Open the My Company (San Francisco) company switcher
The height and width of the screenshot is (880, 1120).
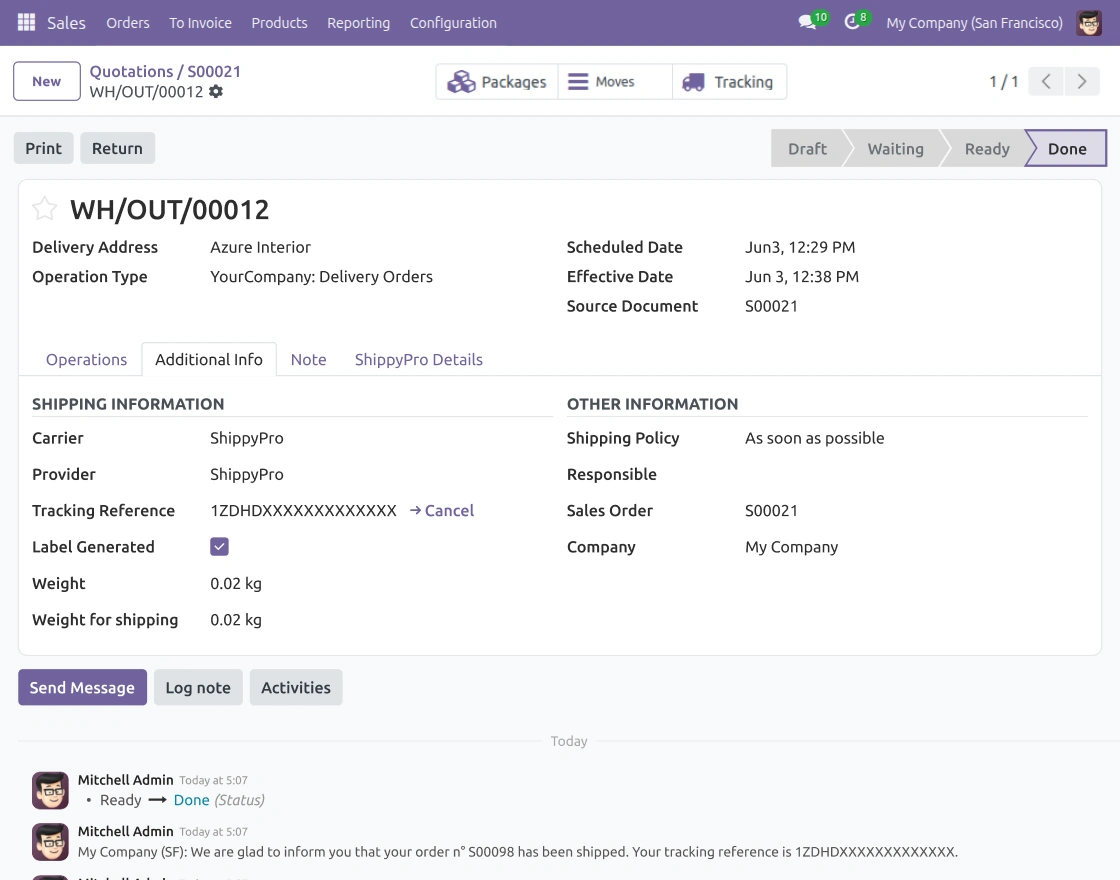tap(974, 23)
